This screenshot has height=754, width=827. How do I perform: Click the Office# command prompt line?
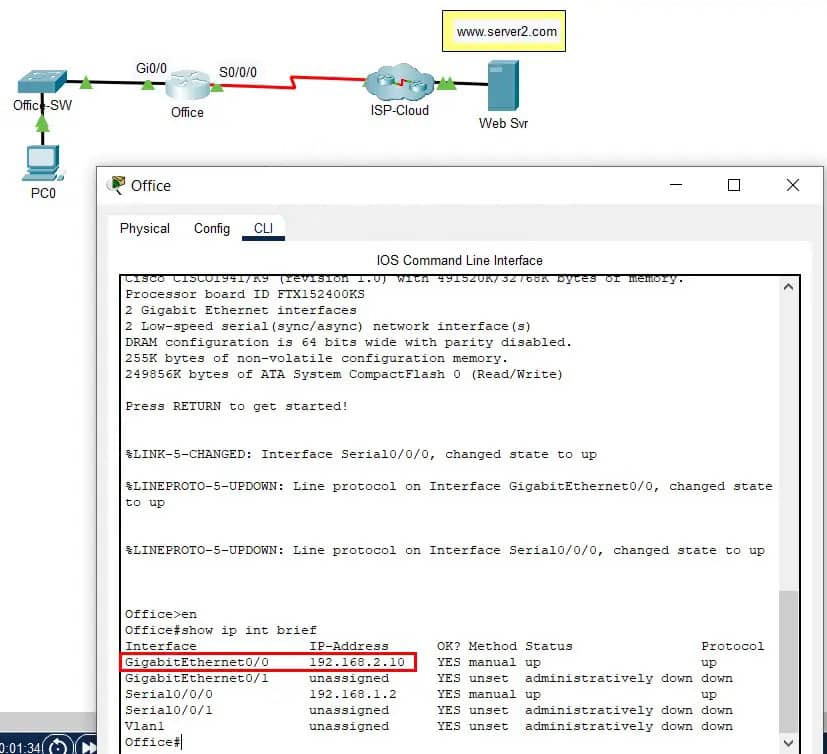tap(153, 742)
